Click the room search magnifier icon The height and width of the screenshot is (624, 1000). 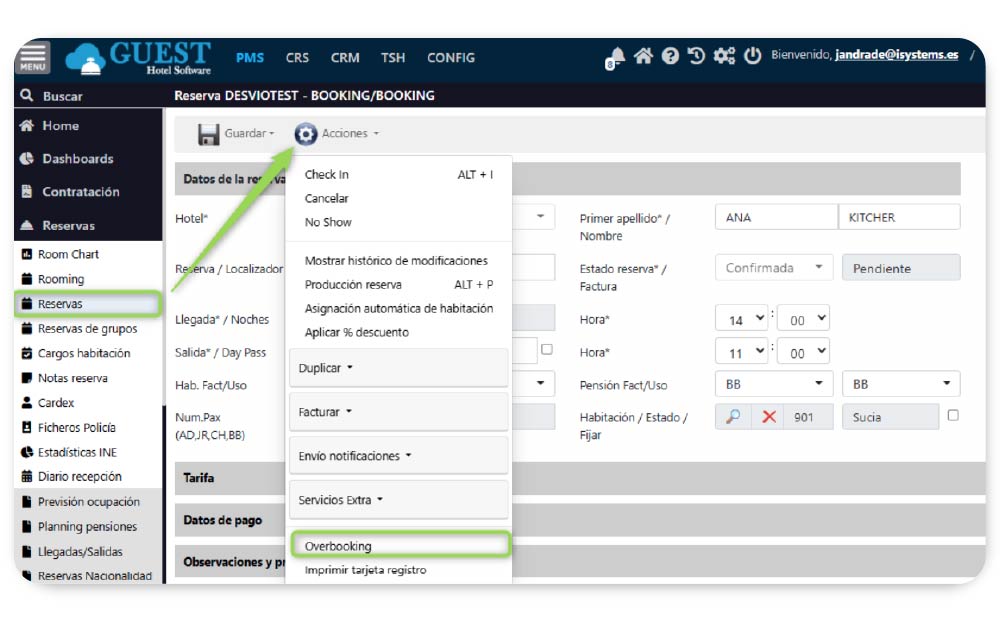[x=733, y=417]
